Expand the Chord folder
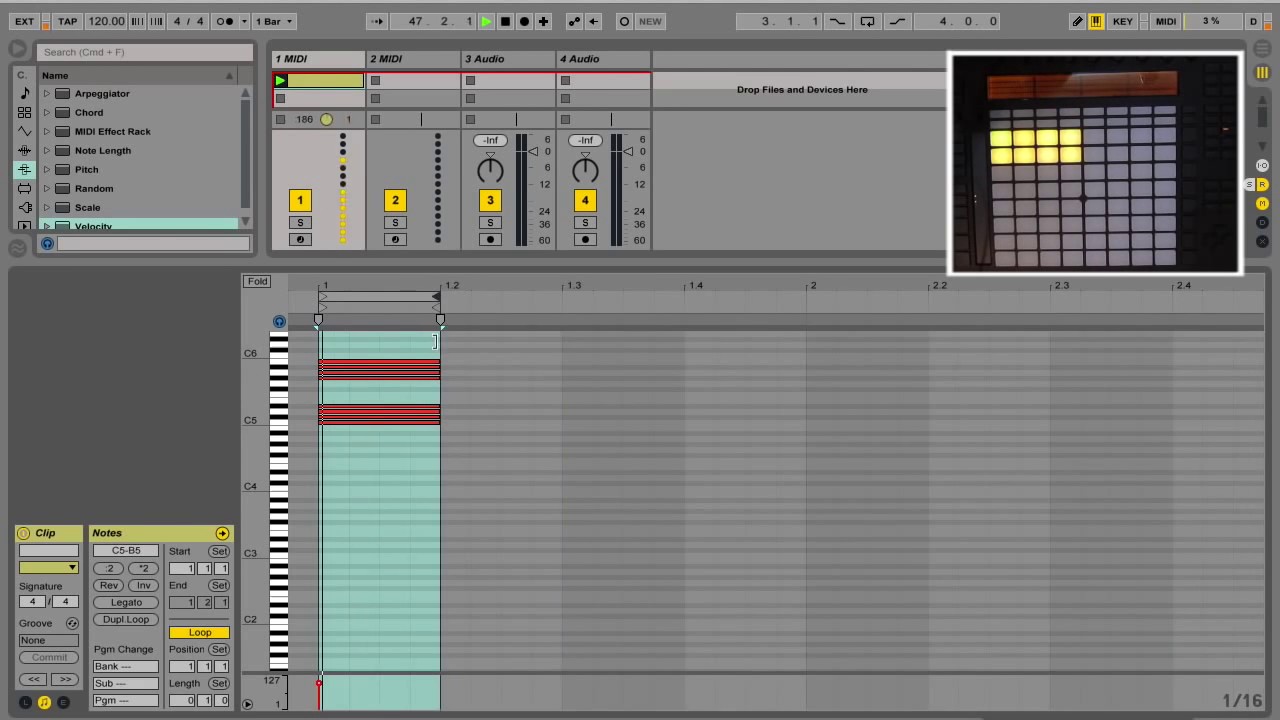This screenshot has height=720, width=1280. 46,113
